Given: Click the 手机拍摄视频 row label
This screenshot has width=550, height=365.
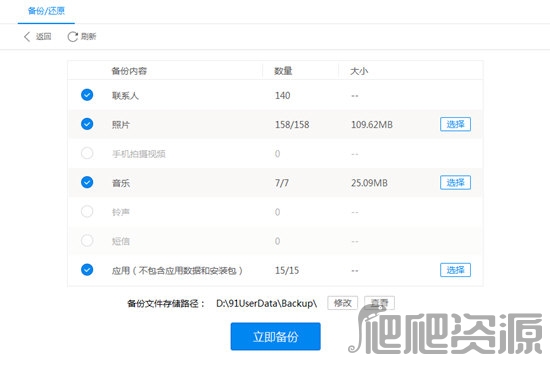Looking at the screenshot, I should [x=139, y=154].
